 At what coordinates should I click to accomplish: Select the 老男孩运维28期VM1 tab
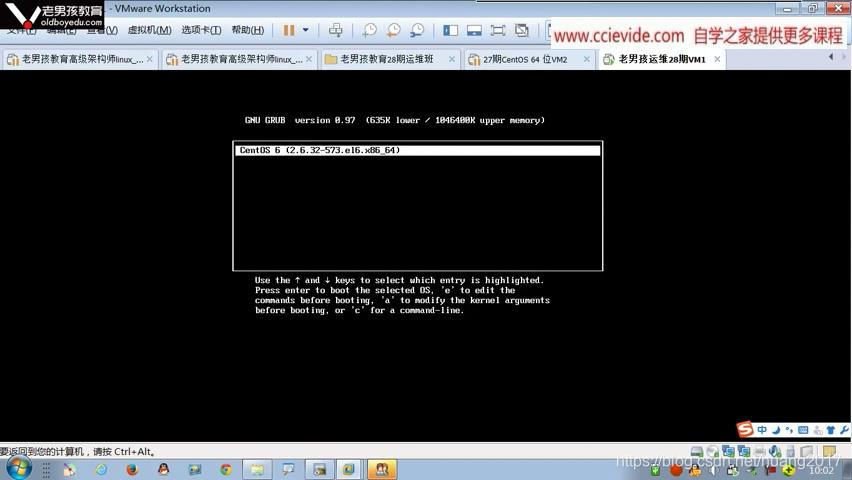[661, 59]
